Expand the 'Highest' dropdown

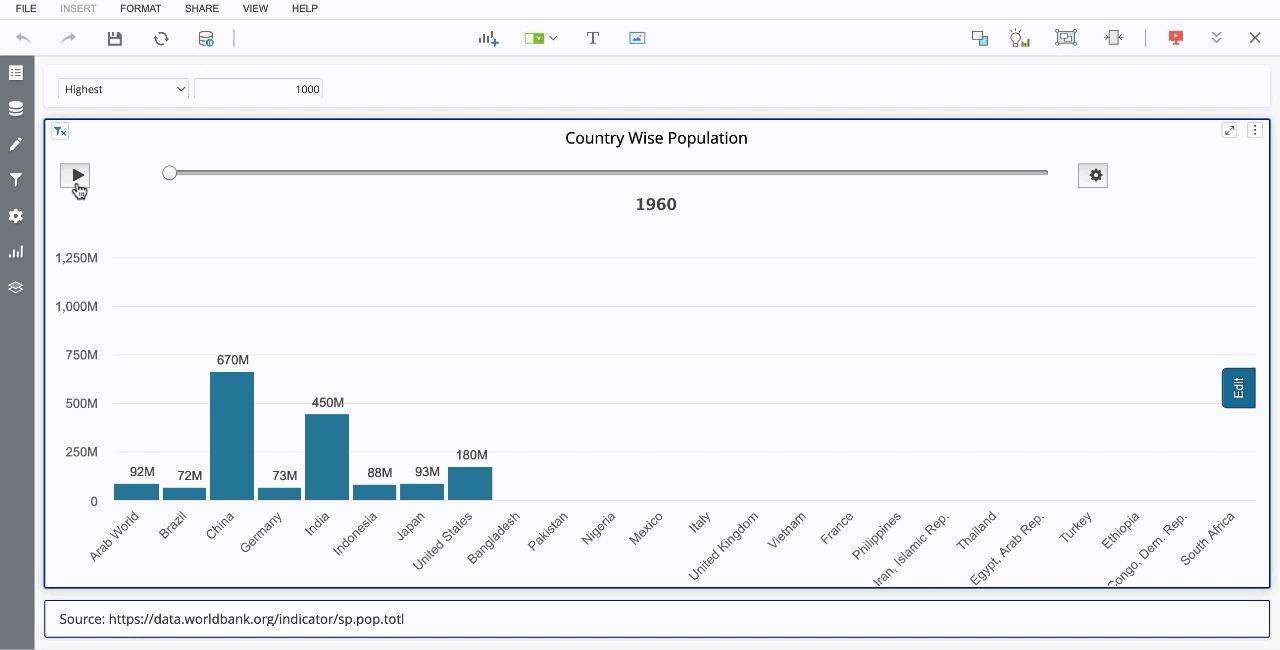tap(123, 89)
